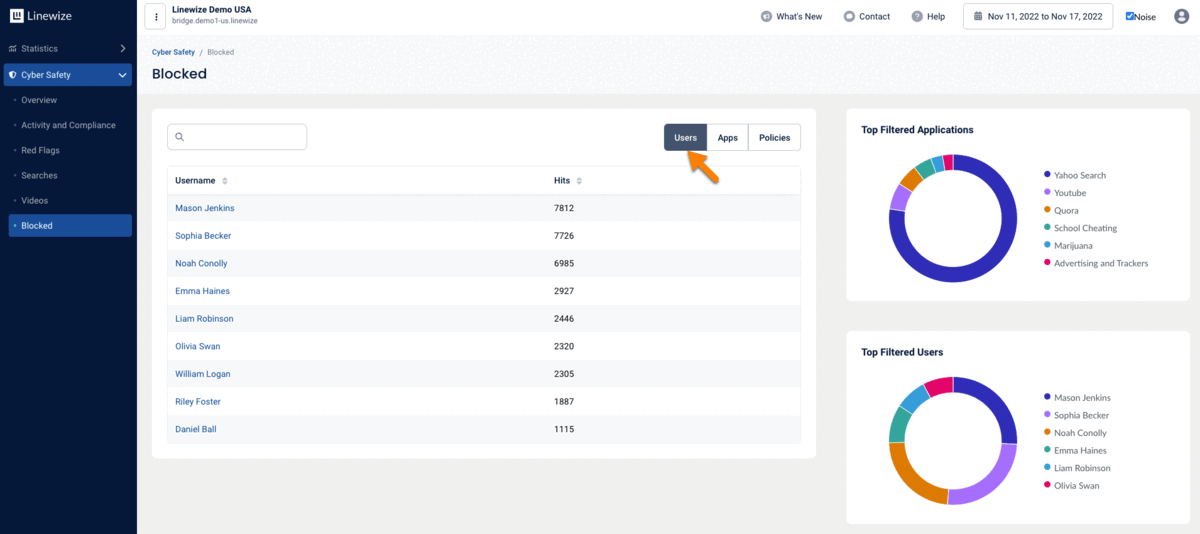This screenshot has width=1200, height=534.
Task: Click the Contact icon in header
Action: (x=849, y=16)
